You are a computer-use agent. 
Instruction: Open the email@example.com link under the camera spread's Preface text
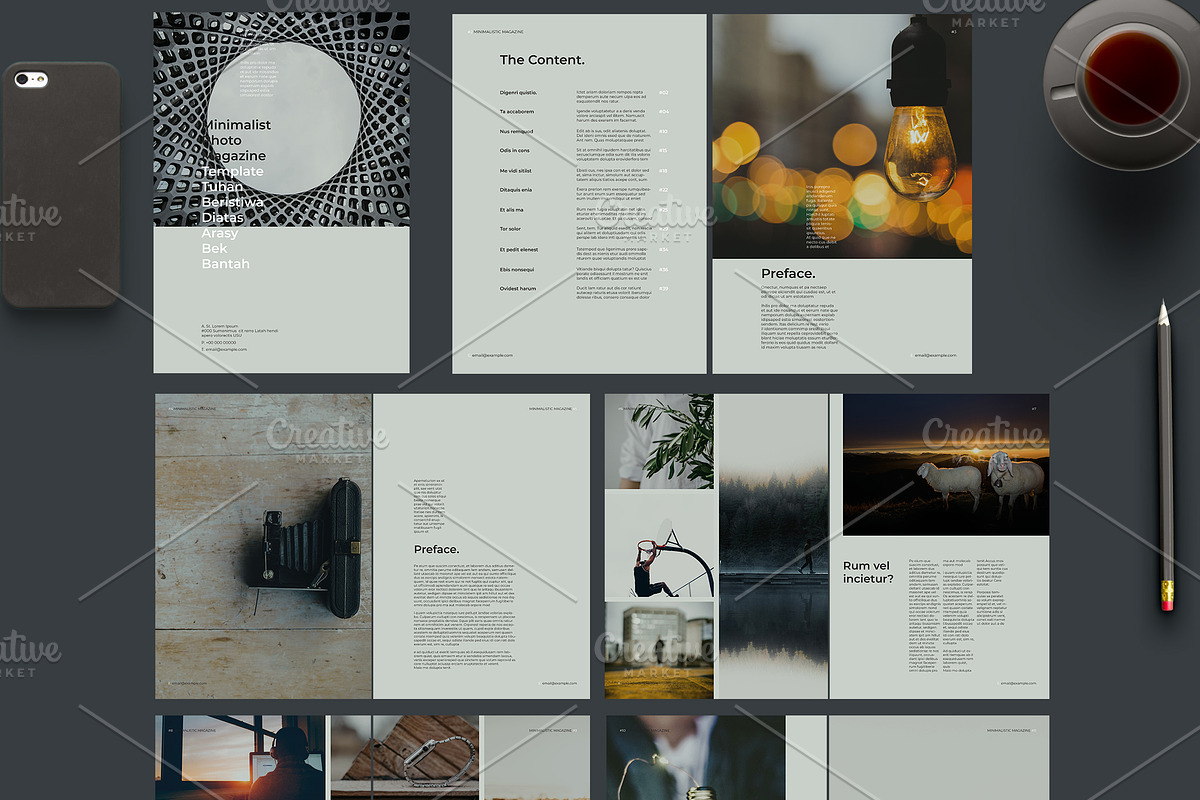pos(559,683)
